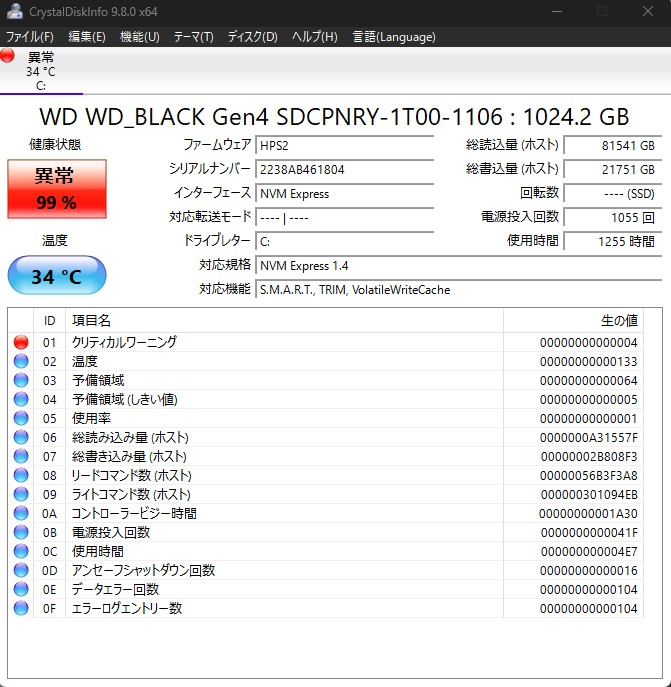Select the クリティカルワーニング row name
This screenshot has width=671, height=687.
(124, 342)
